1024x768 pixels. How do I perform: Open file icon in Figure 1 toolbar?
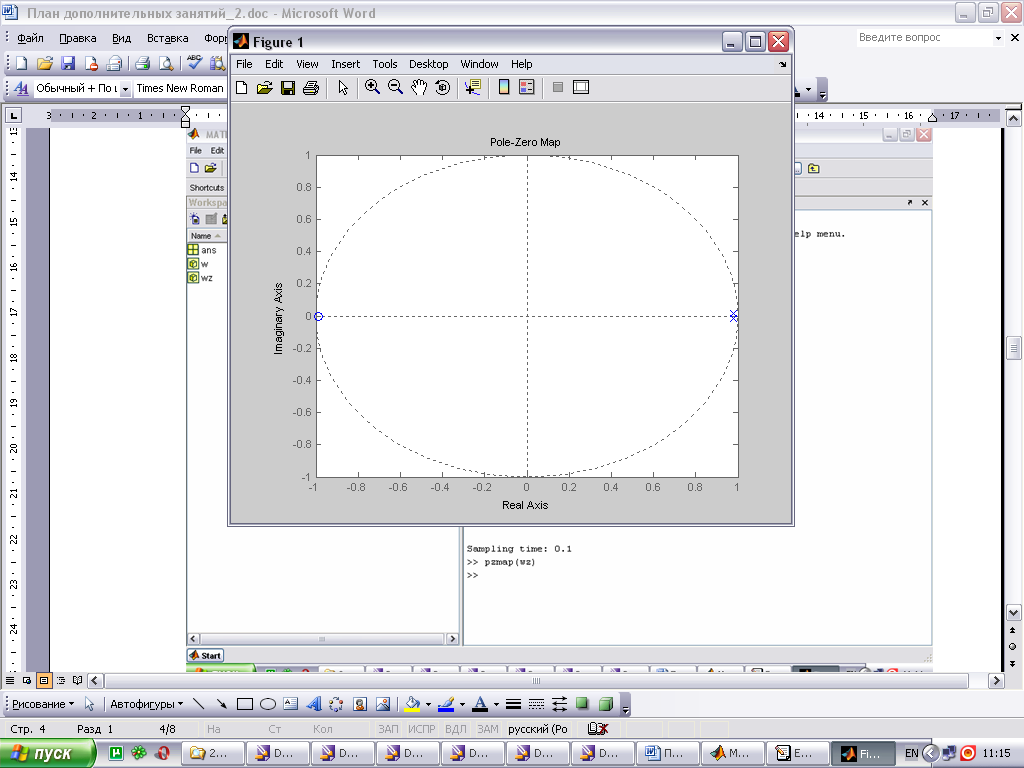264,88
